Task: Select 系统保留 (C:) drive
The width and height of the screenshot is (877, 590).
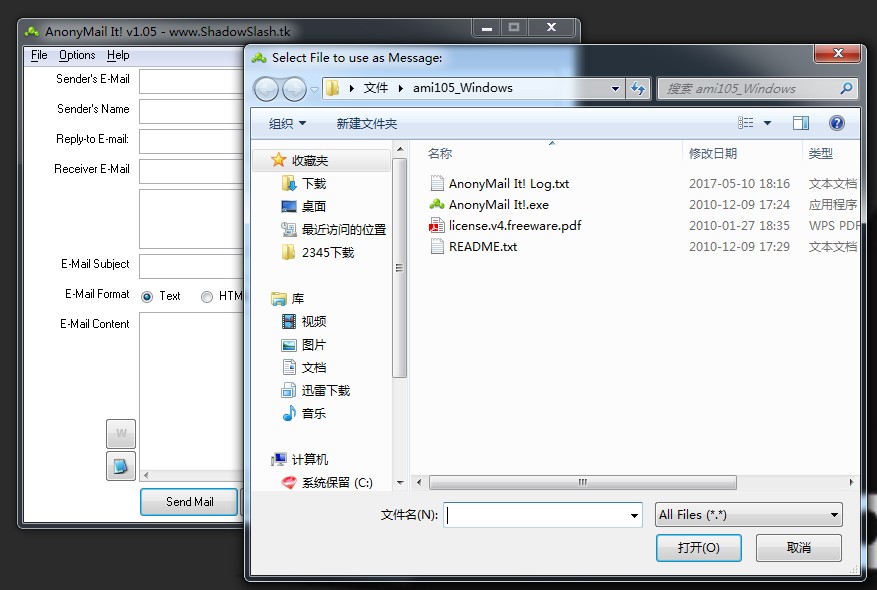Action: [327, 482]
